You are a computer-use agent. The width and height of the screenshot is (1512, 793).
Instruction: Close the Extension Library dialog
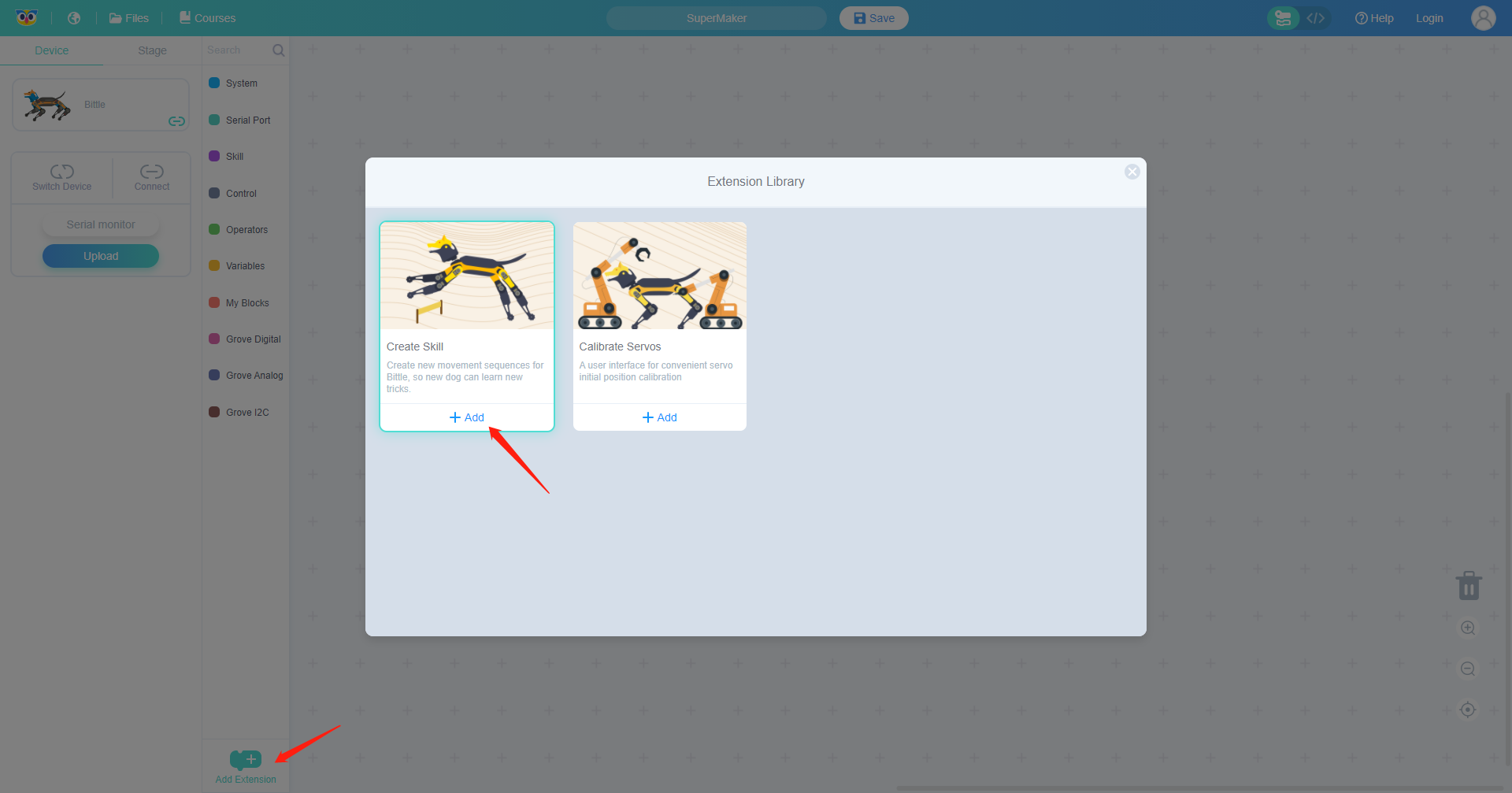click(1132, 172)
